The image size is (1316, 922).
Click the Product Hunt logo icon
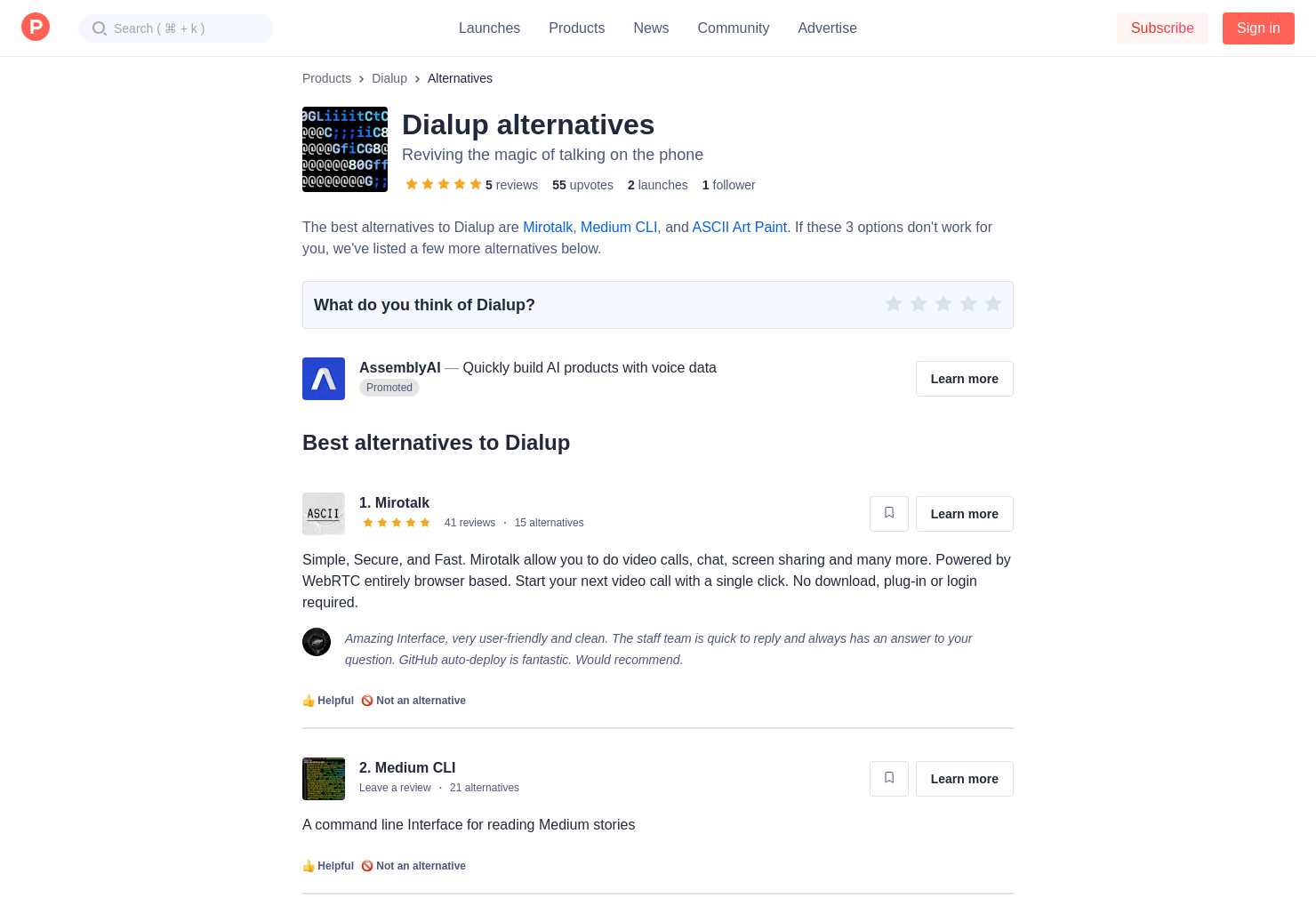[x=36, y=28]
